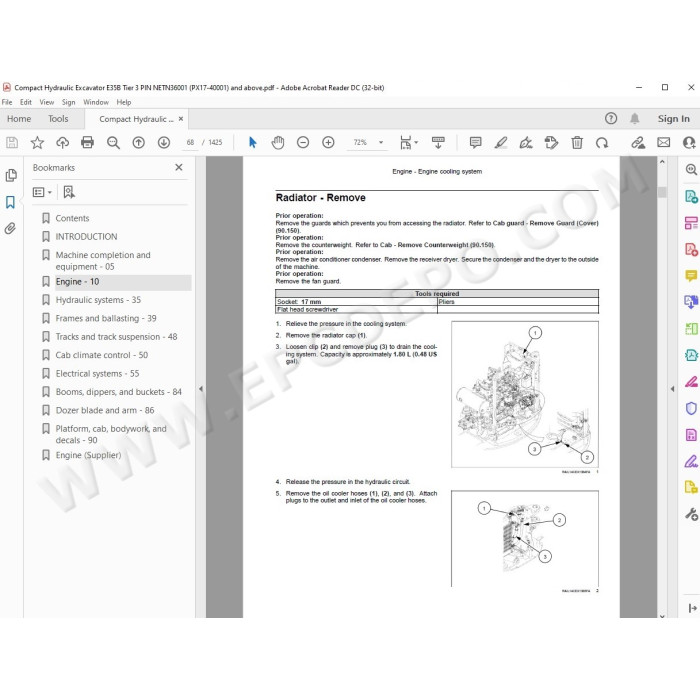
Task: Open Tracks and track suspension - 48 bookmark
Action: click(116, 337)
